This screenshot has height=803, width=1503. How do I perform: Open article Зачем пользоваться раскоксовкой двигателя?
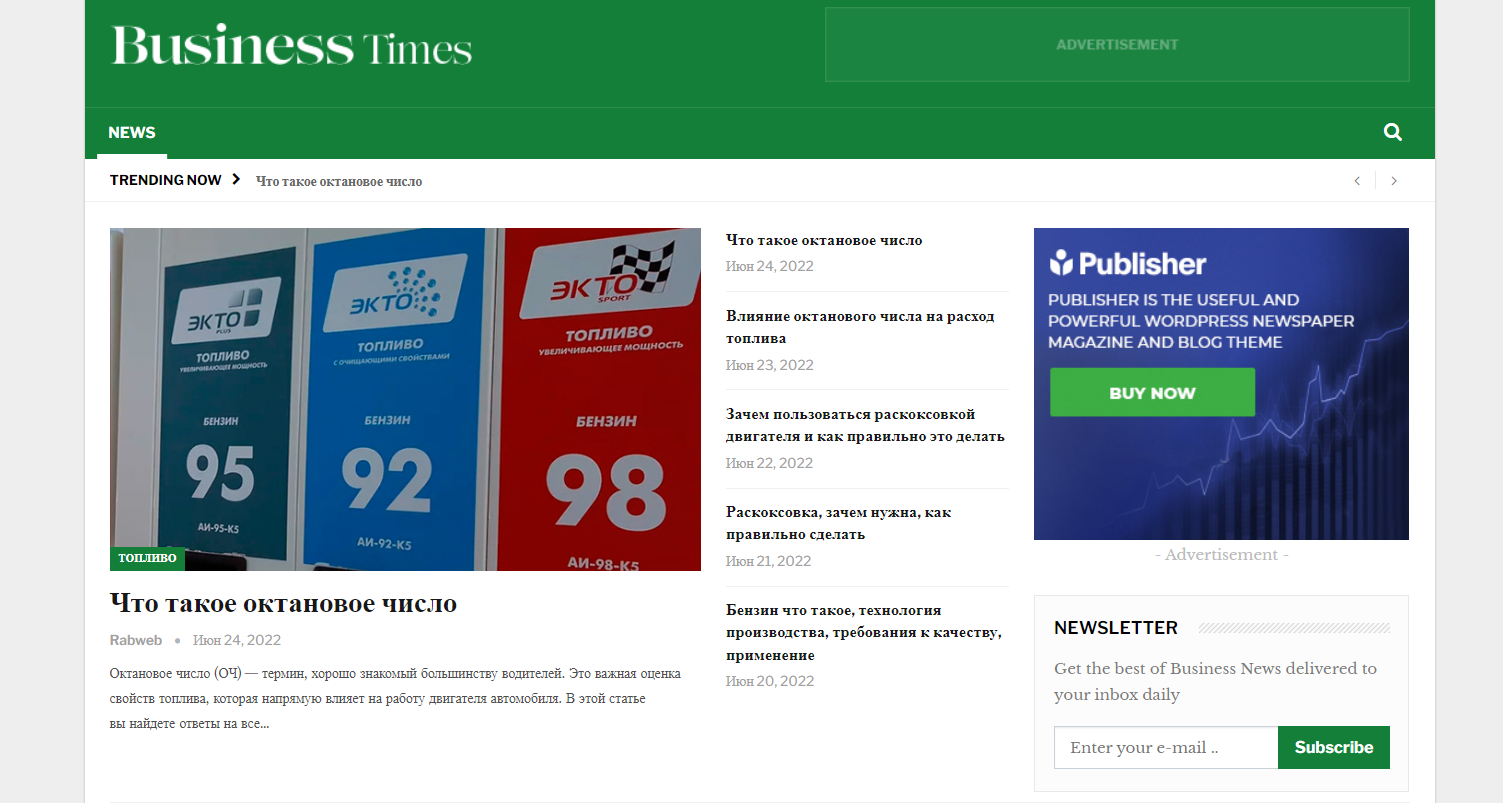(x=865, y=425)
